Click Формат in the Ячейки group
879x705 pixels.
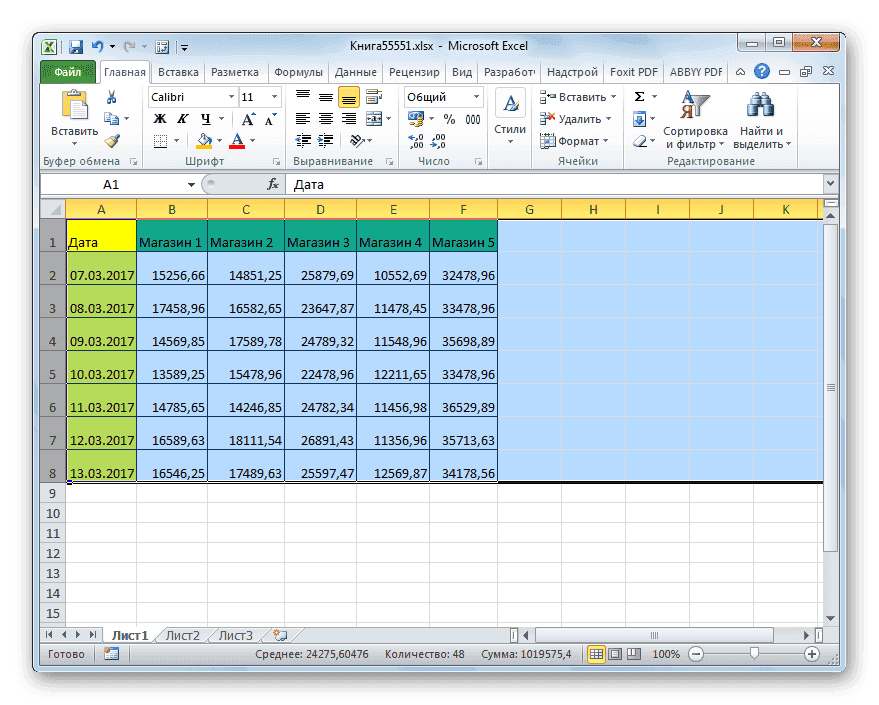coord(577,140)
